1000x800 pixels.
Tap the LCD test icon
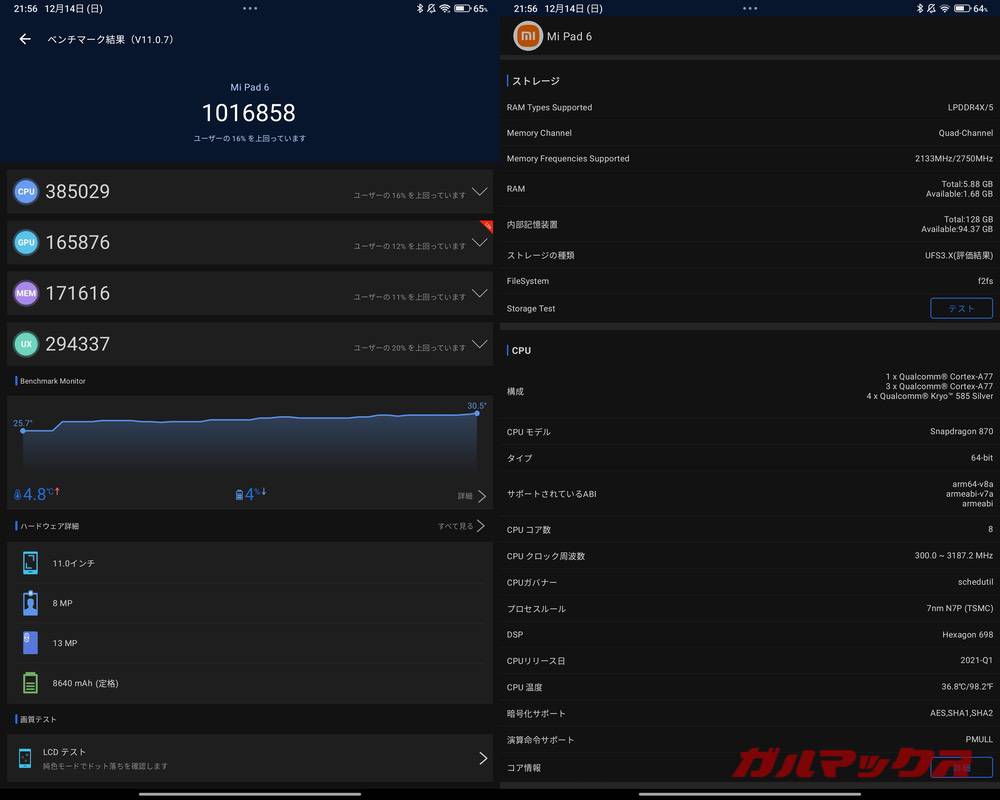(x=26, y=758)
